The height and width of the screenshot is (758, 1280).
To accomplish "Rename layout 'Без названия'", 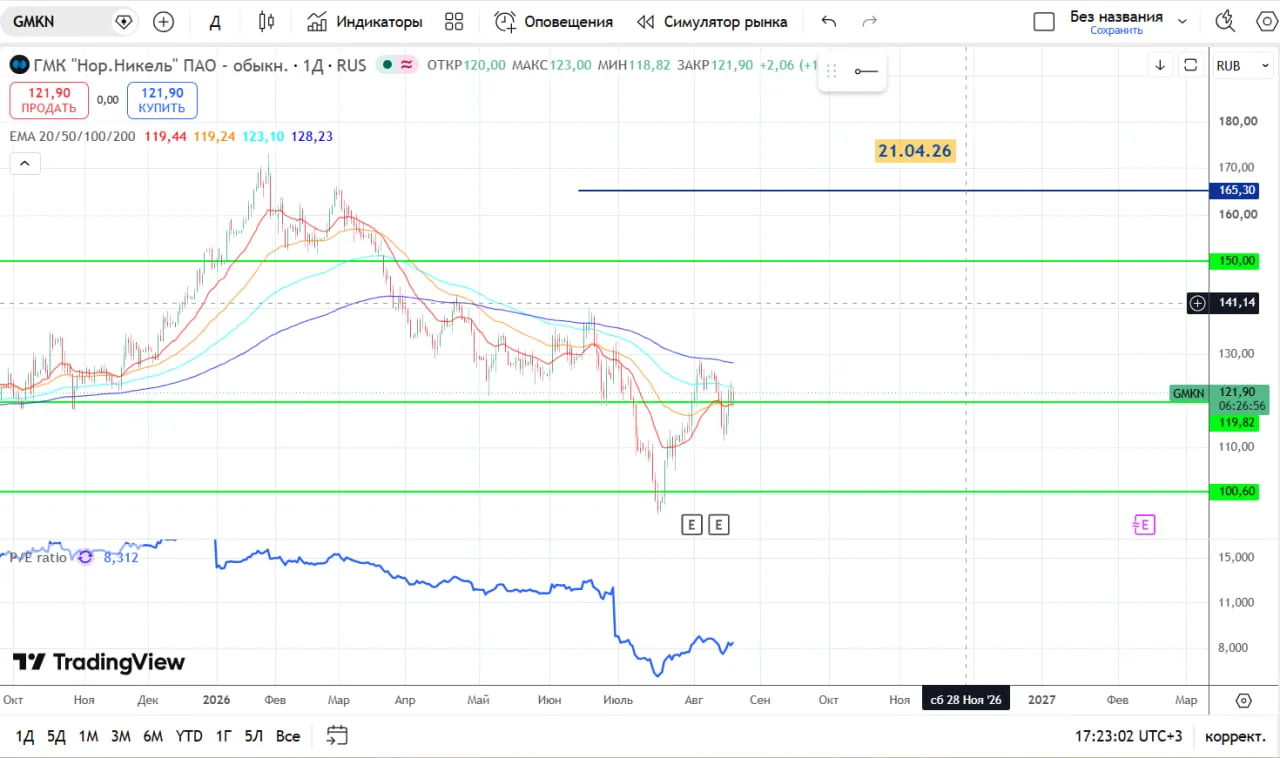I will [x=1116, y=16].
